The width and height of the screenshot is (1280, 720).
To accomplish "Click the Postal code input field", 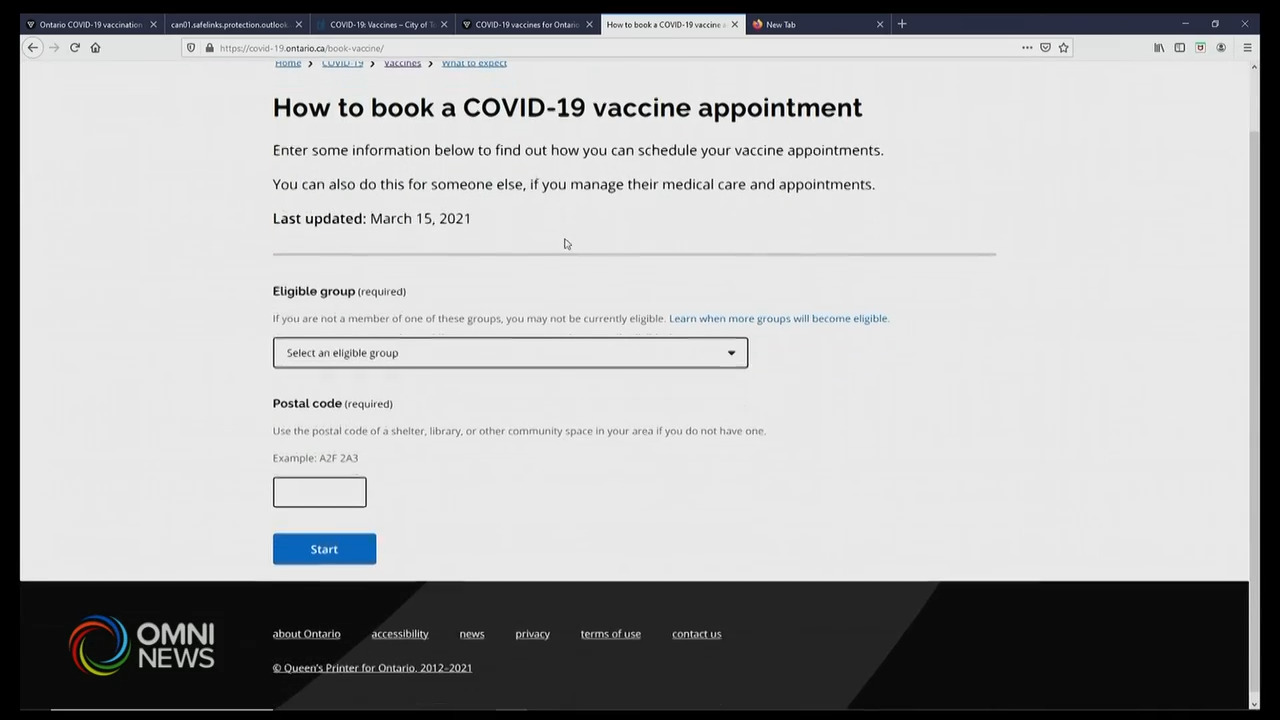I will [319, 492].
